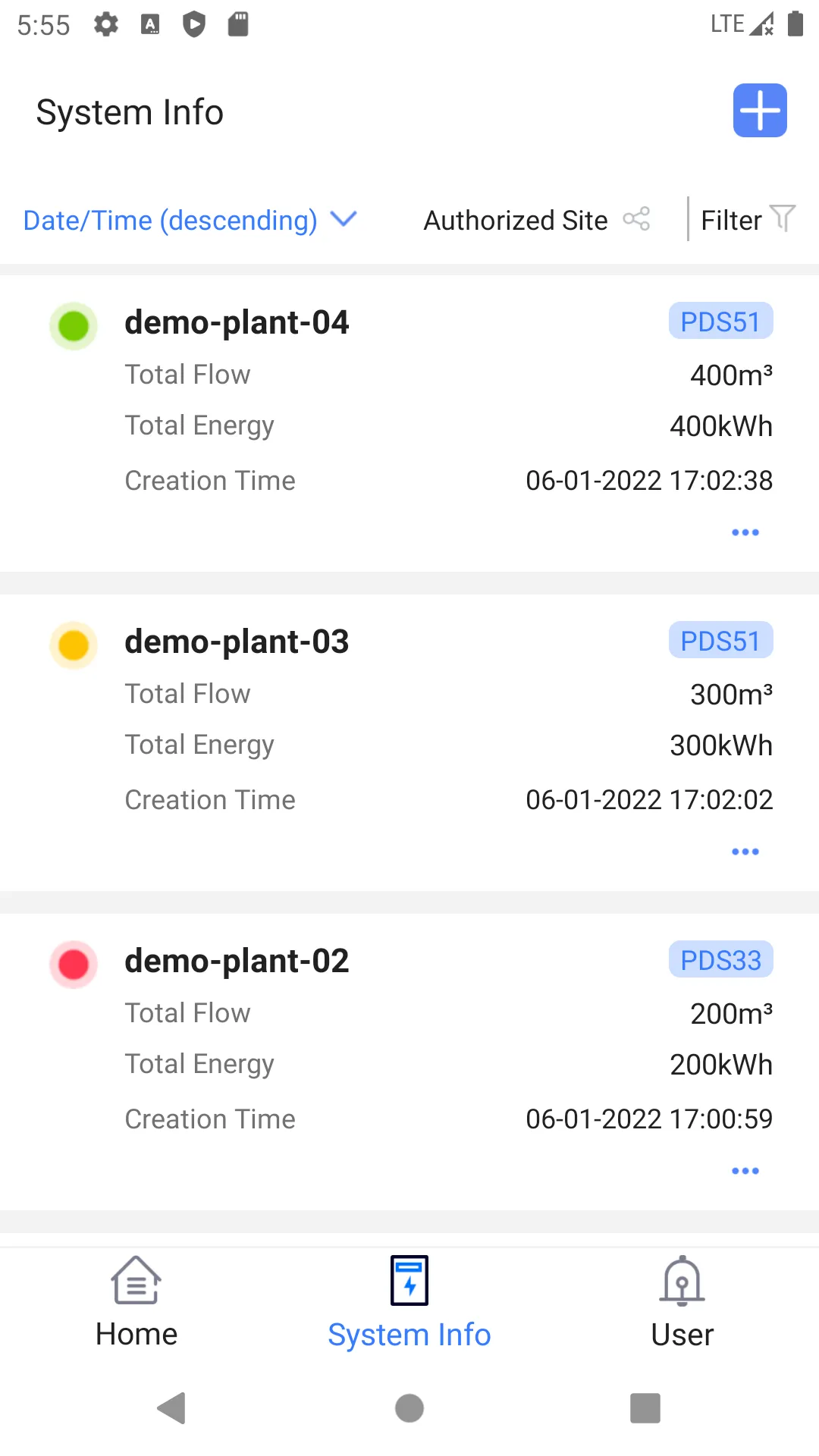This screenshot has width=819, height=1456.
Task: Switch to the Home tab label
Action: (136, 1335)
